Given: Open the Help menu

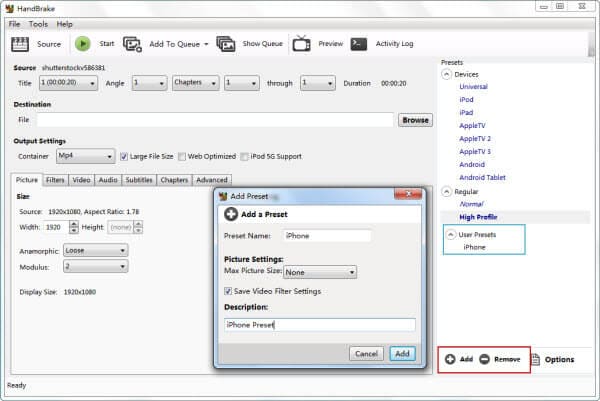Looking at the screenshot, I should 64,24.
